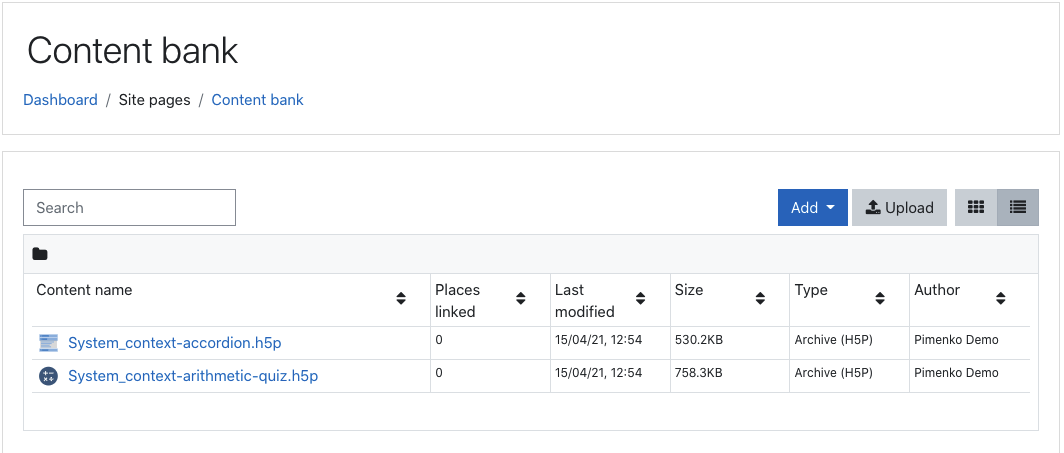Screen dimensions: 1064x453
Task: Click the Upload button
Action: [x=899, y=208]
